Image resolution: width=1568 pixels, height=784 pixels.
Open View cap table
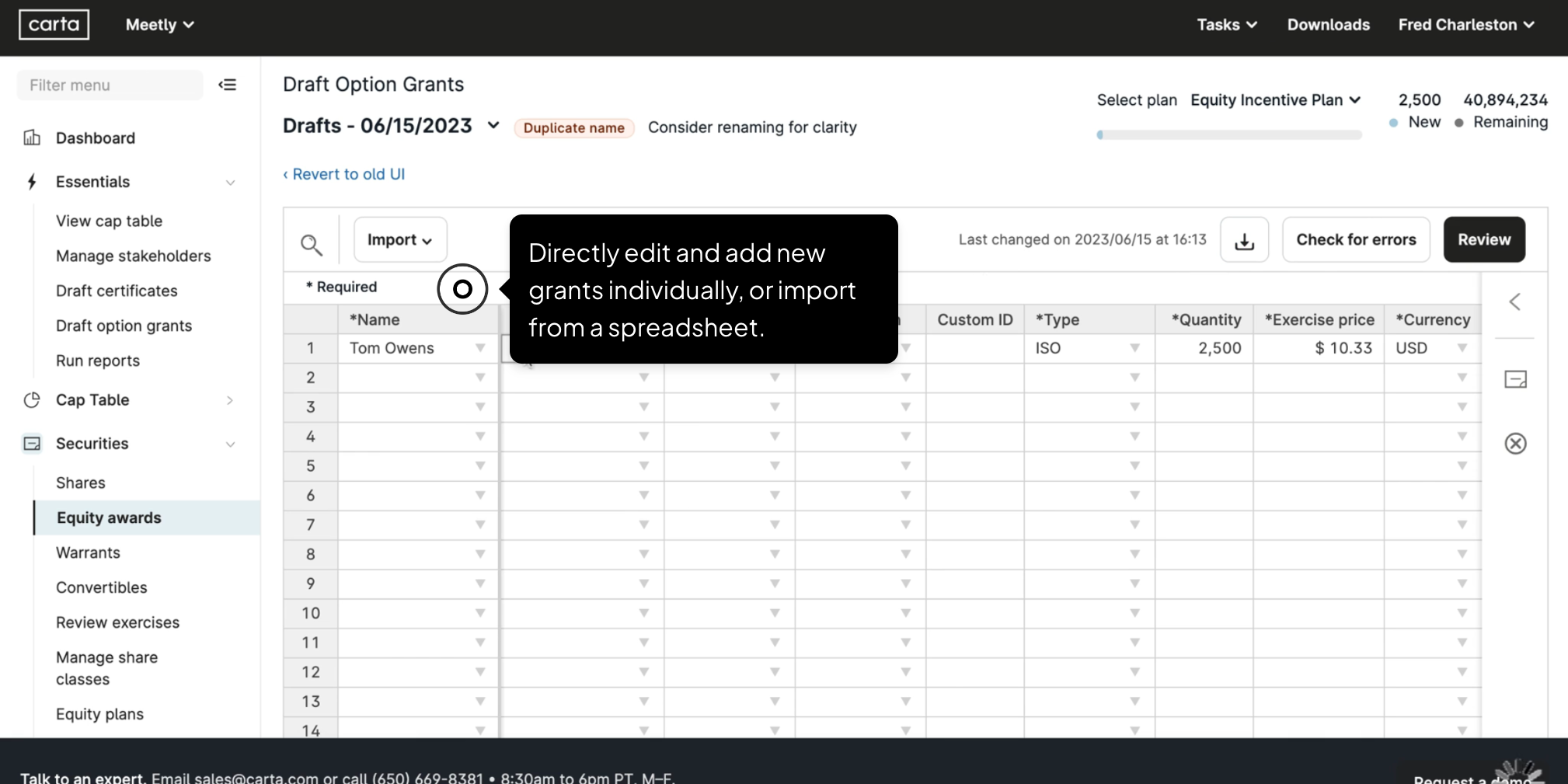point(109,221)
